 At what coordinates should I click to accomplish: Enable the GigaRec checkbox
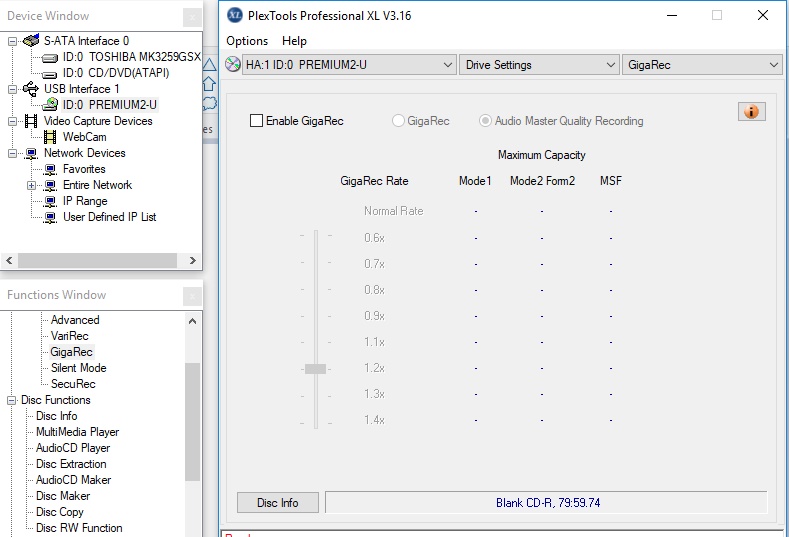(256, 121)
